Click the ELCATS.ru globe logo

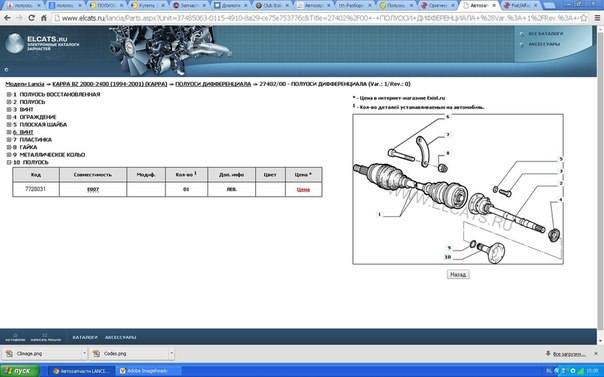tap(15, 43)
